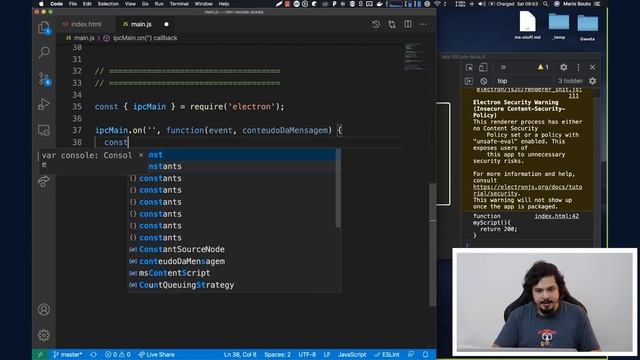Open console settings gear near hidden count
The width and height of the screenshot is (640, 360).
[593, 81]
